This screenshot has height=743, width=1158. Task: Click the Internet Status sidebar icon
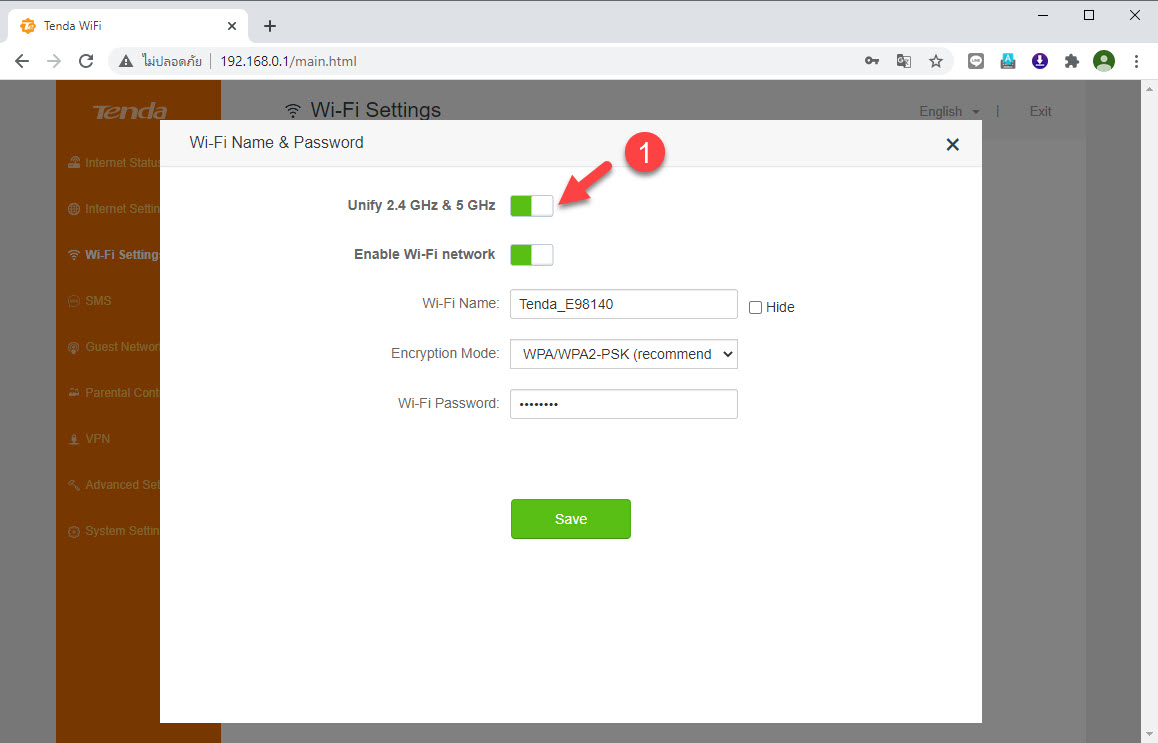pos(74,162)
